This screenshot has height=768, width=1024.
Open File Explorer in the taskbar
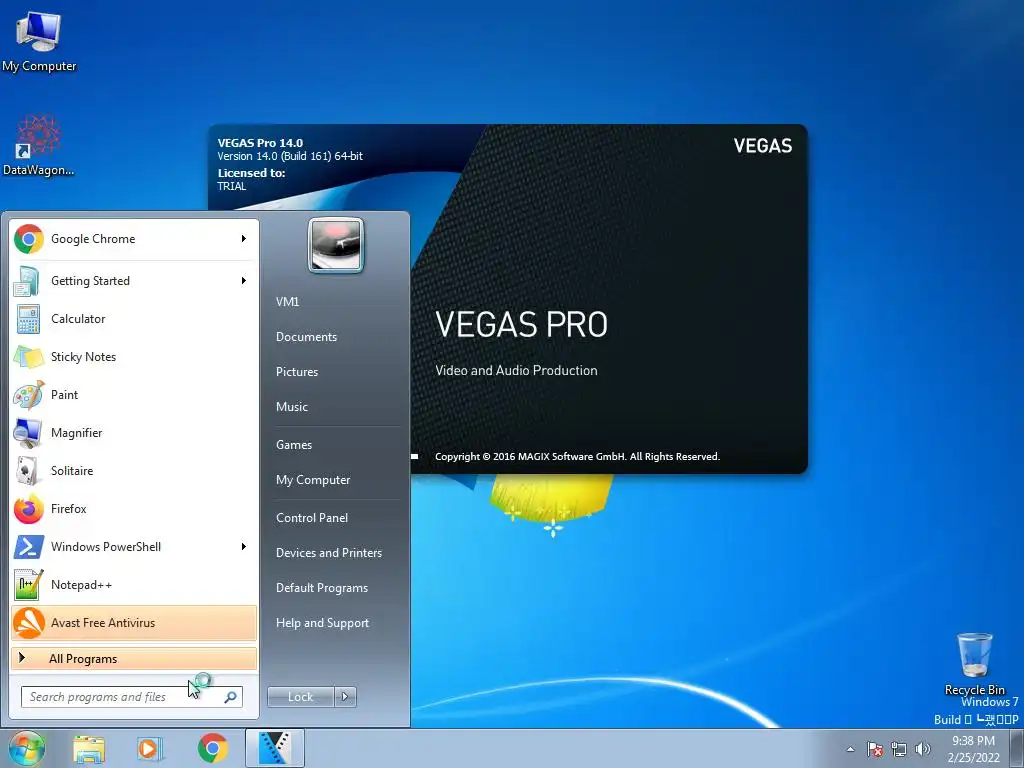pos(89,748)
